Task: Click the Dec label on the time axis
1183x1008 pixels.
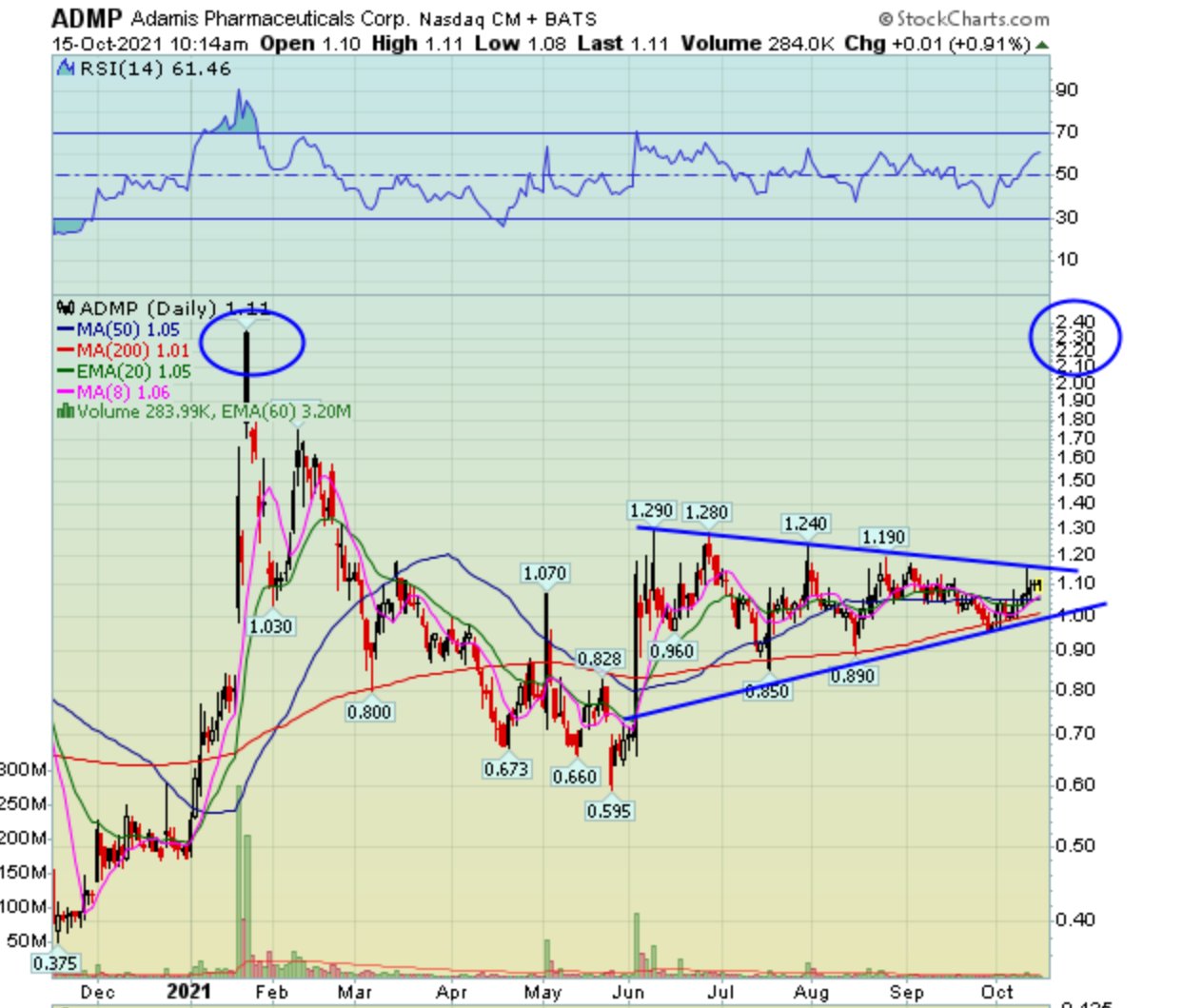Action: (98, 992)
